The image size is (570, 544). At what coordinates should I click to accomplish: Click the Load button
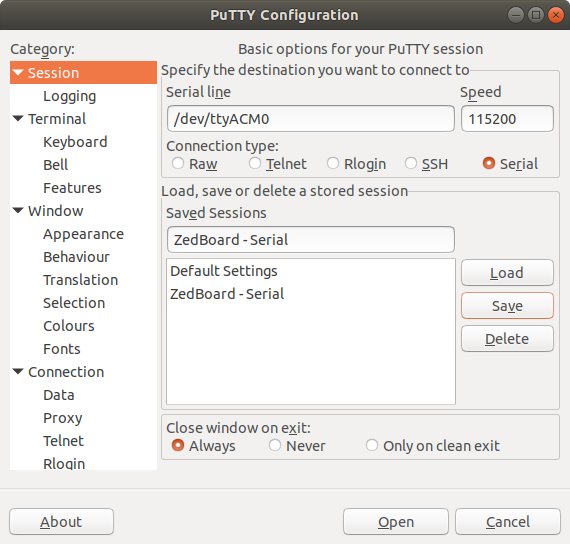507,273
